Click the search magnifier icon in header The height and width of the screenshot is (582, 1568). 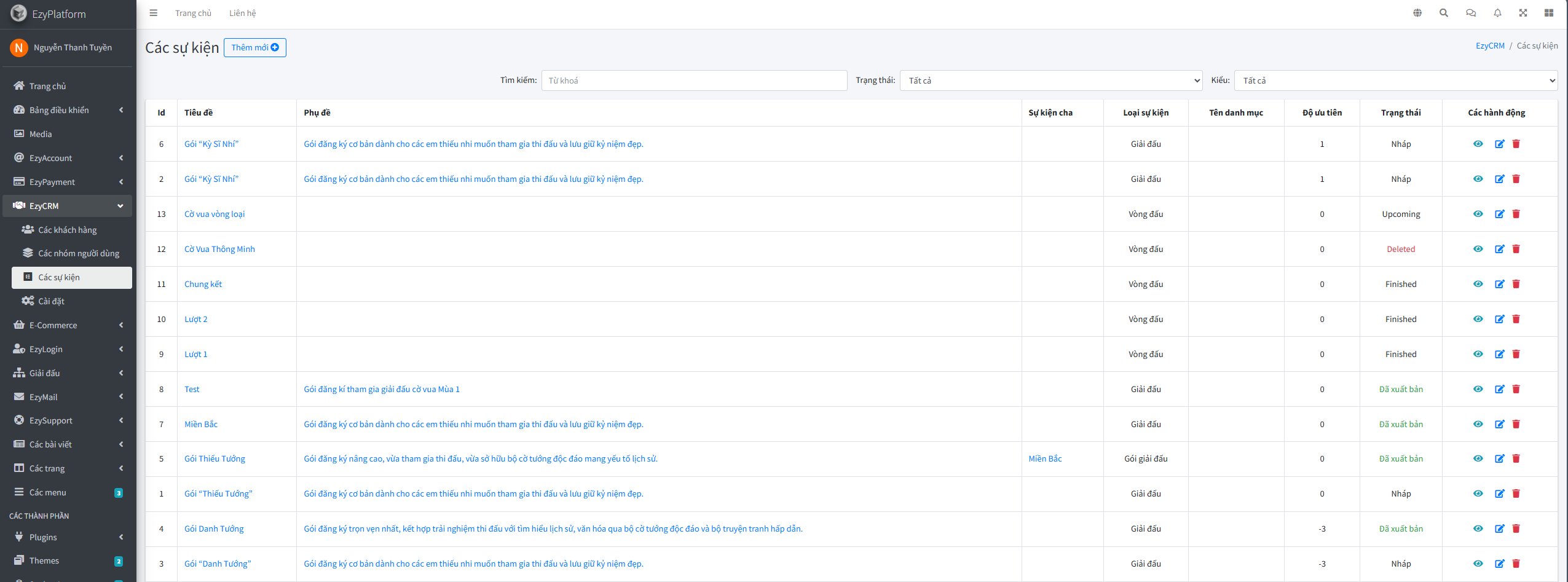pos(1444,13)
